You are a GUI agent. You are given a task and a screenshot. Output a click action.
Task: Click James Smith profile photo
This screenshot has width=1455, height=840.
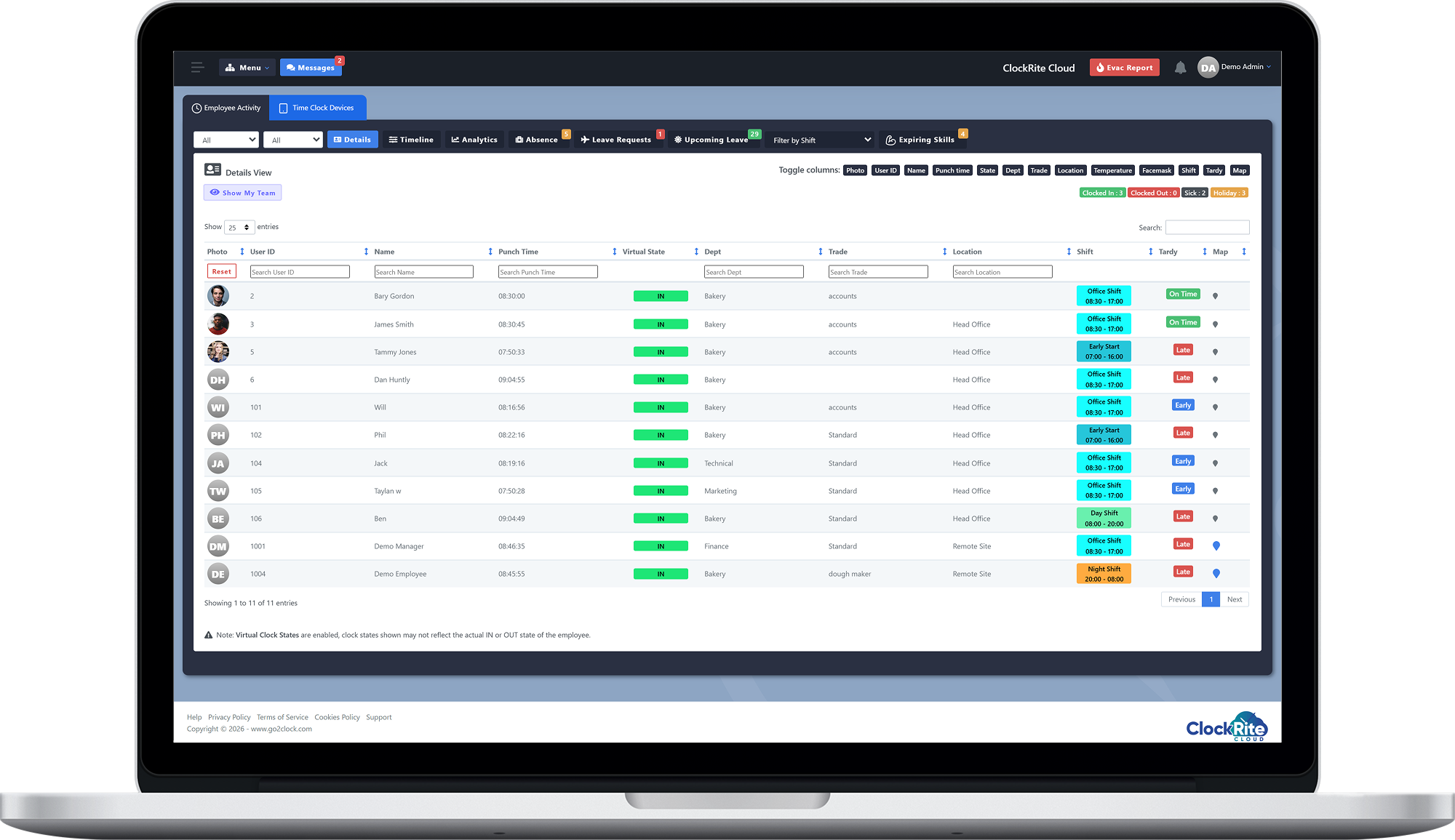coord(218,324)
